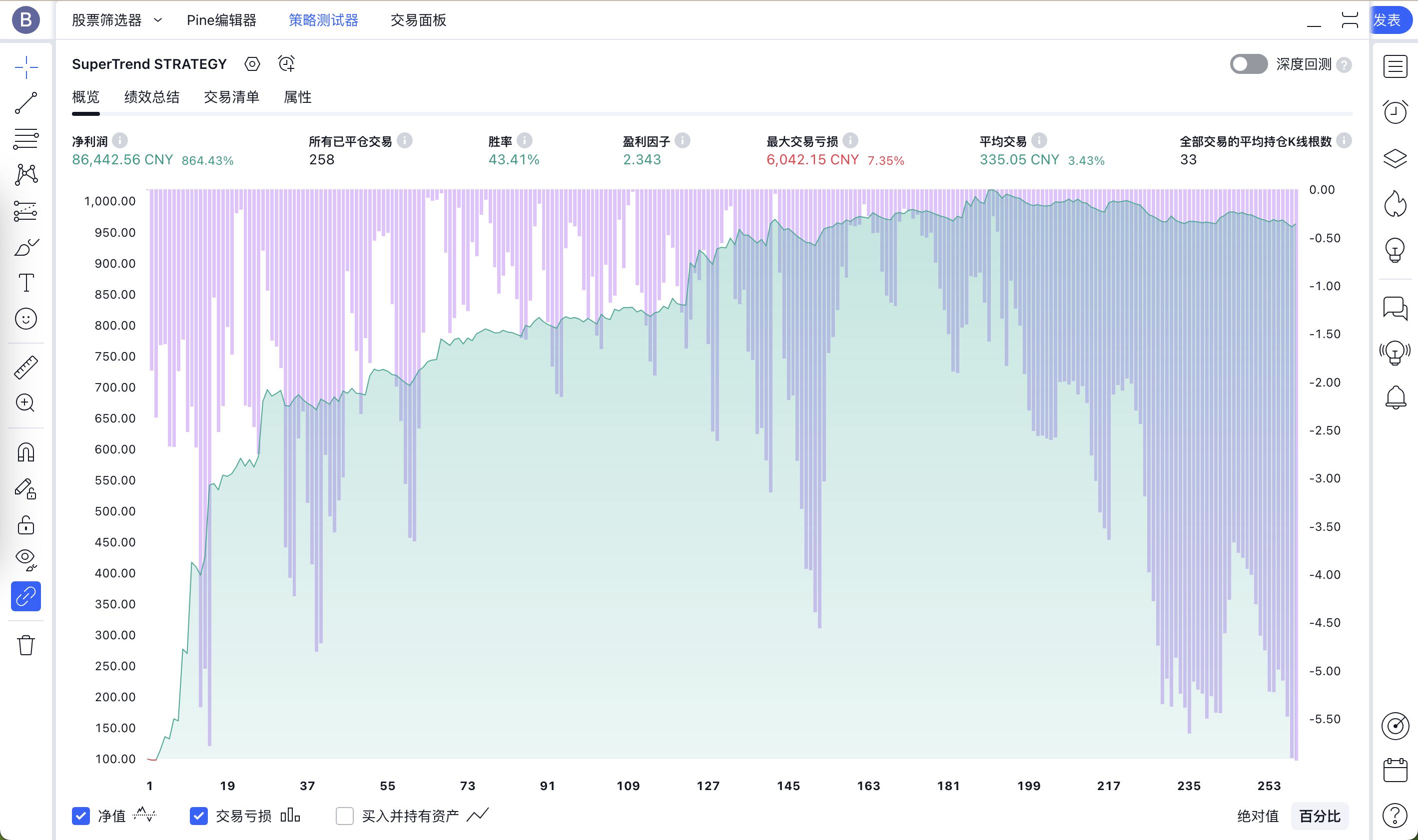Viewport: 1418px width, 840px height.
Task: Show info for 所有已平仓交易
Action: tap(404, 140)
